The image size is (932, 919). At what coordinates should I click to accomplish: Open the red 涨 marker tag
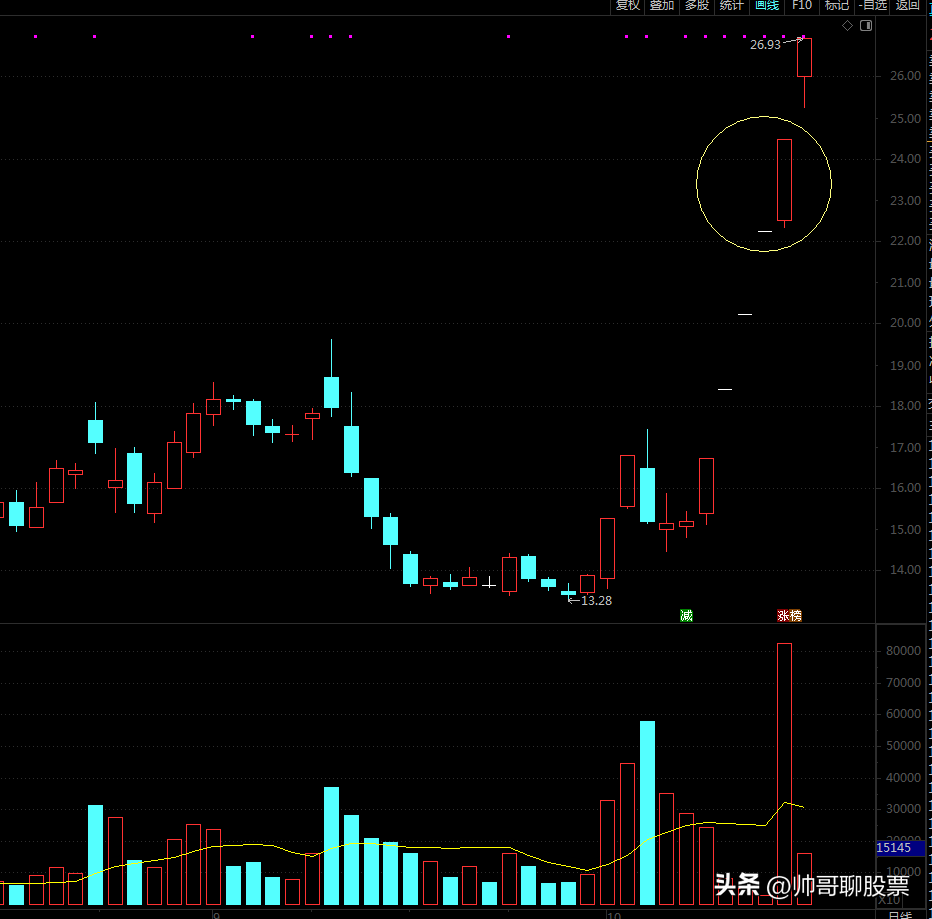click(x=783, y=615)
